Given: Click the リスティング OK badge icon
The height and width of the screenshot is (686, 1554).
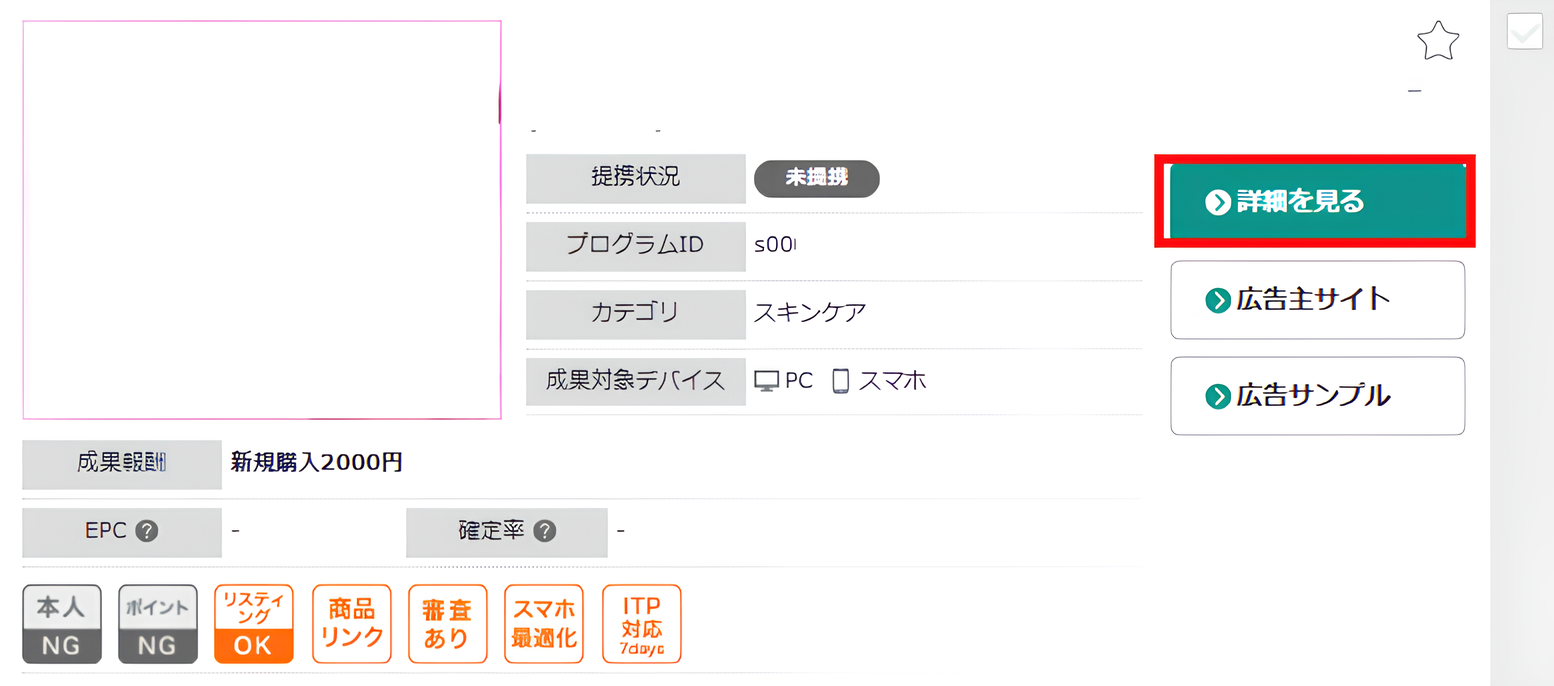Looking at the screenshot, I should 253,624.
